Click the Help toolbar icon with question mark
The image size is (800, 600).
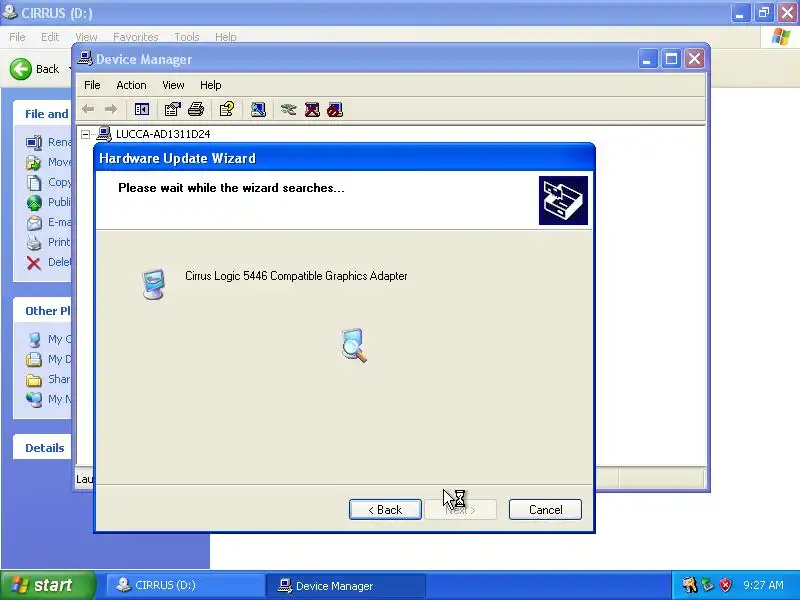coord(227,109)
